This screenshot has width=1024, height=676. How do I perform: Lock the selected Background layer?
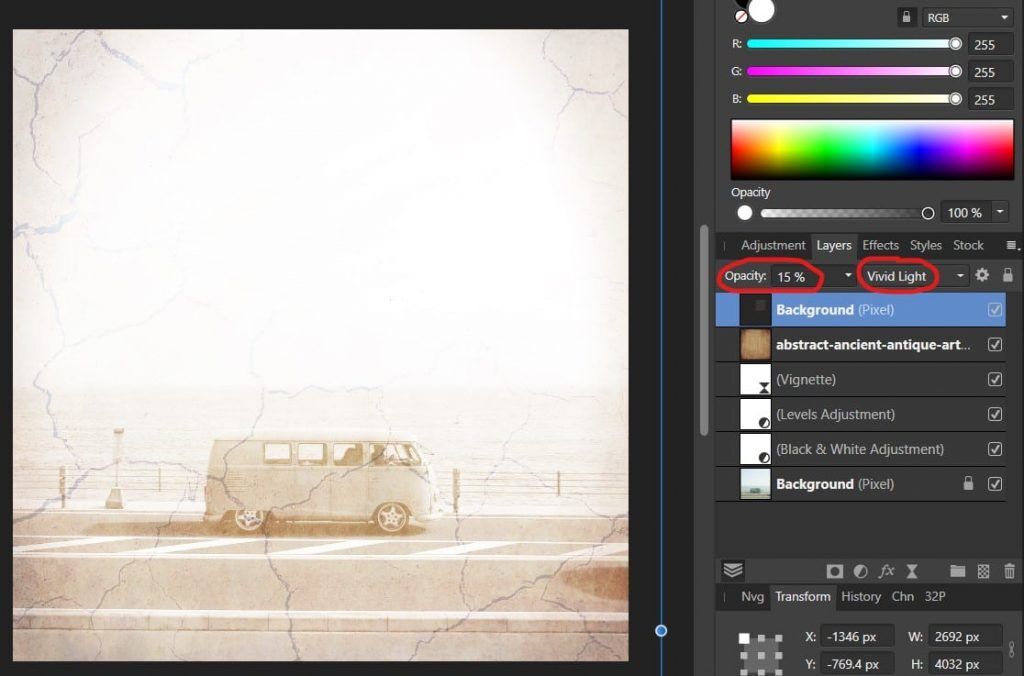[1008, 275]
